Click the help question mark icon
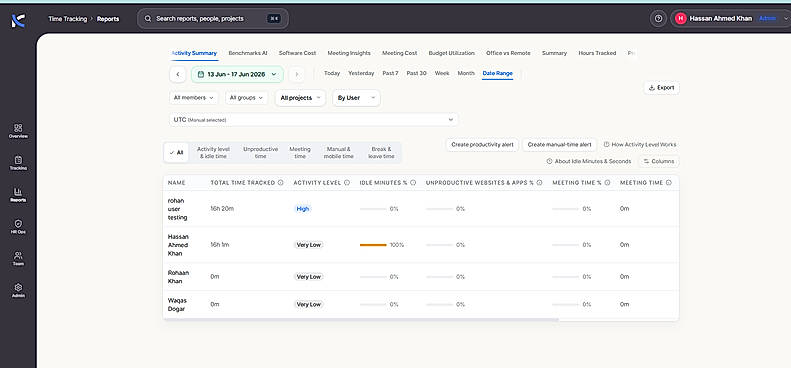791x368 pixels. pyautogui.click(x=658, y=19)
